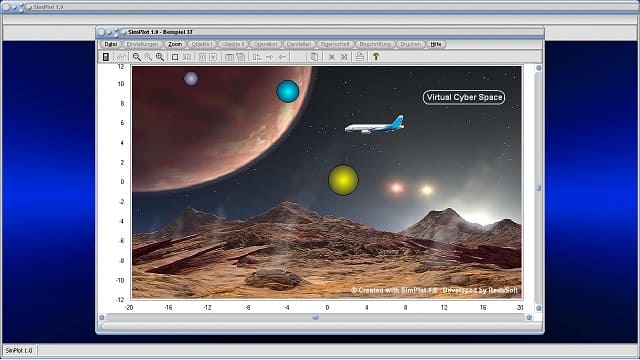Click the greyed boxed X toolbar icon
Screen dimensions: 640x360
(213, 57)
